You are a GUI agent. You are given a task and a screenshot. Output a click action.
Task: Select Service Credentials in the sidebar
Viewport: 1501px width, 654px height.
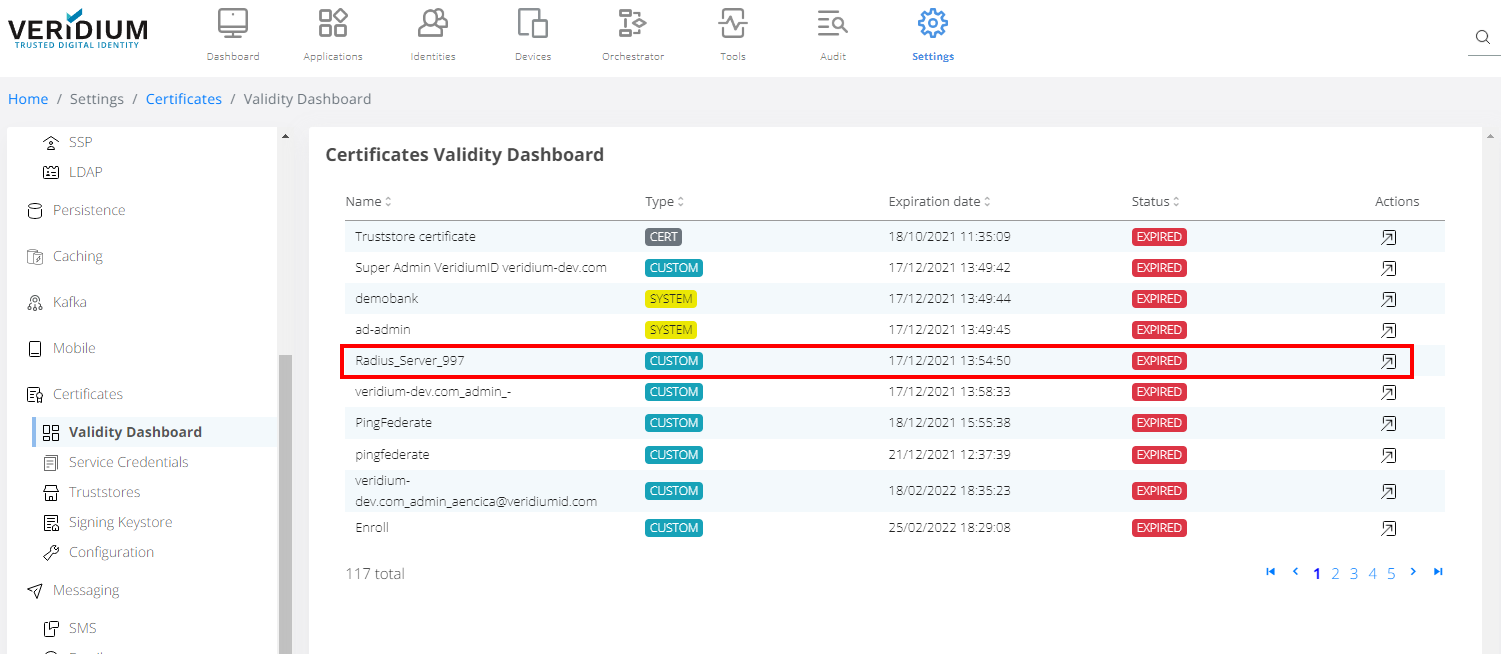[128, 462]
